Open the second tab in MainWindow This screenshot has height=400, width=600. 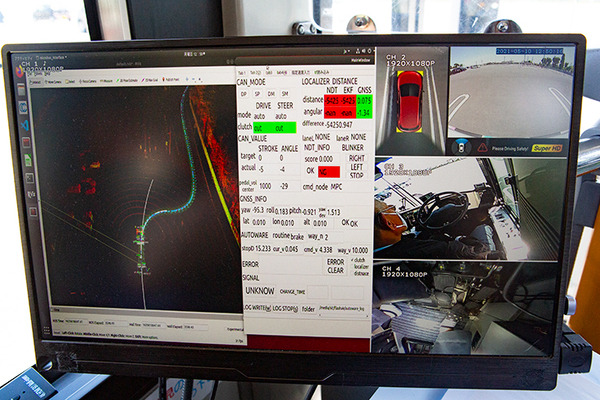pyautogui.click(x=256, y=73)
